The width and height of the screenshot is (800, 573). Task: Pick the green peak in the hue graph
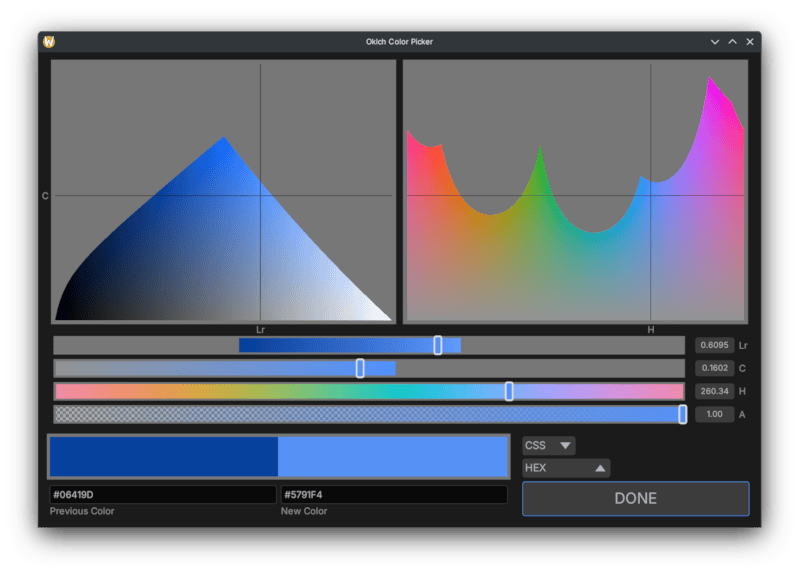[x=540, y=152]
